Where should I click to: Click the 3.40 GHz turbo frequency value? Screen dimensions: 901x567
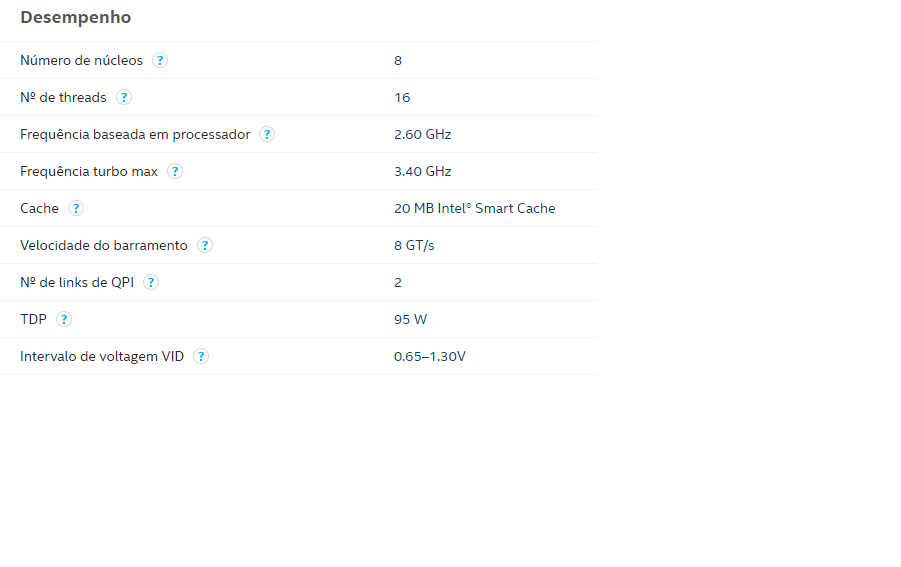[x=422, y=171]
